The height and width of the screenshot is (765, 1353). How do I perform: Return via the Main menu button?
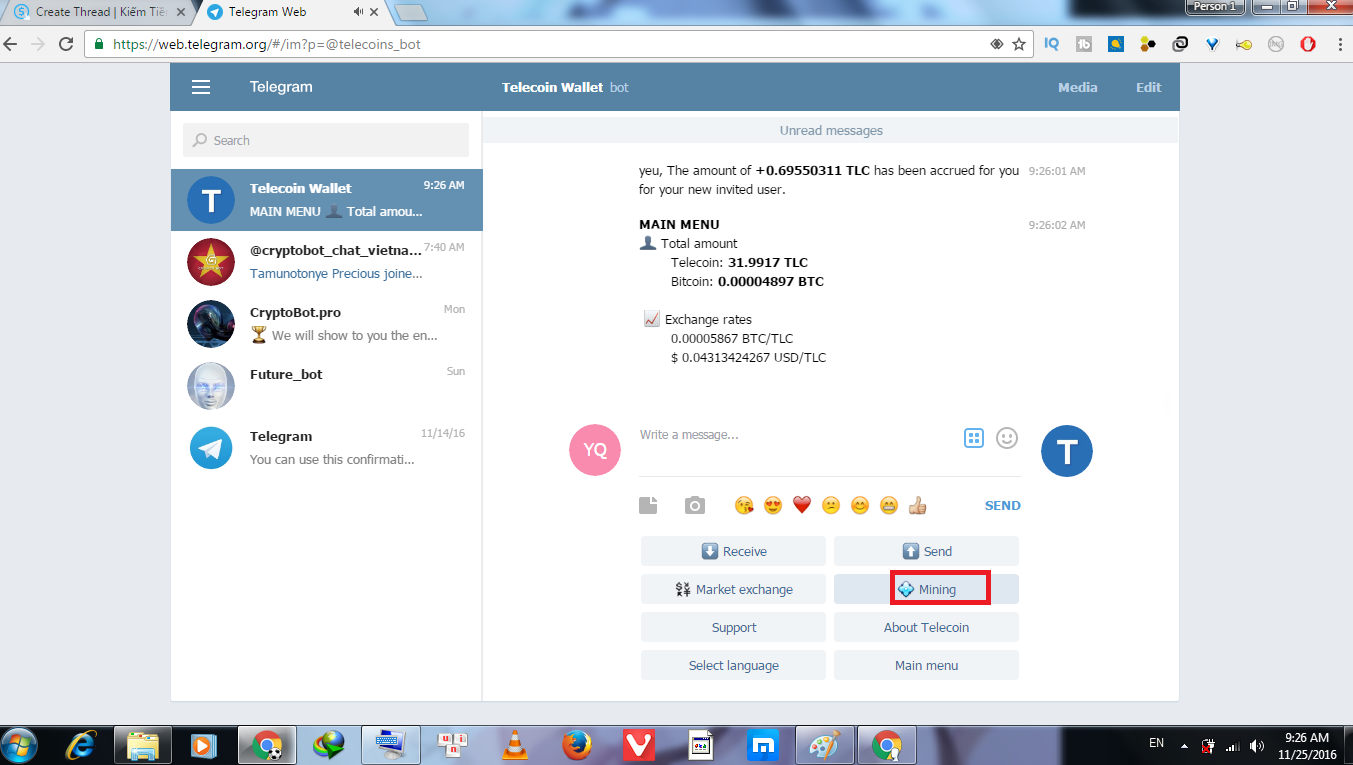click(926, 665)
